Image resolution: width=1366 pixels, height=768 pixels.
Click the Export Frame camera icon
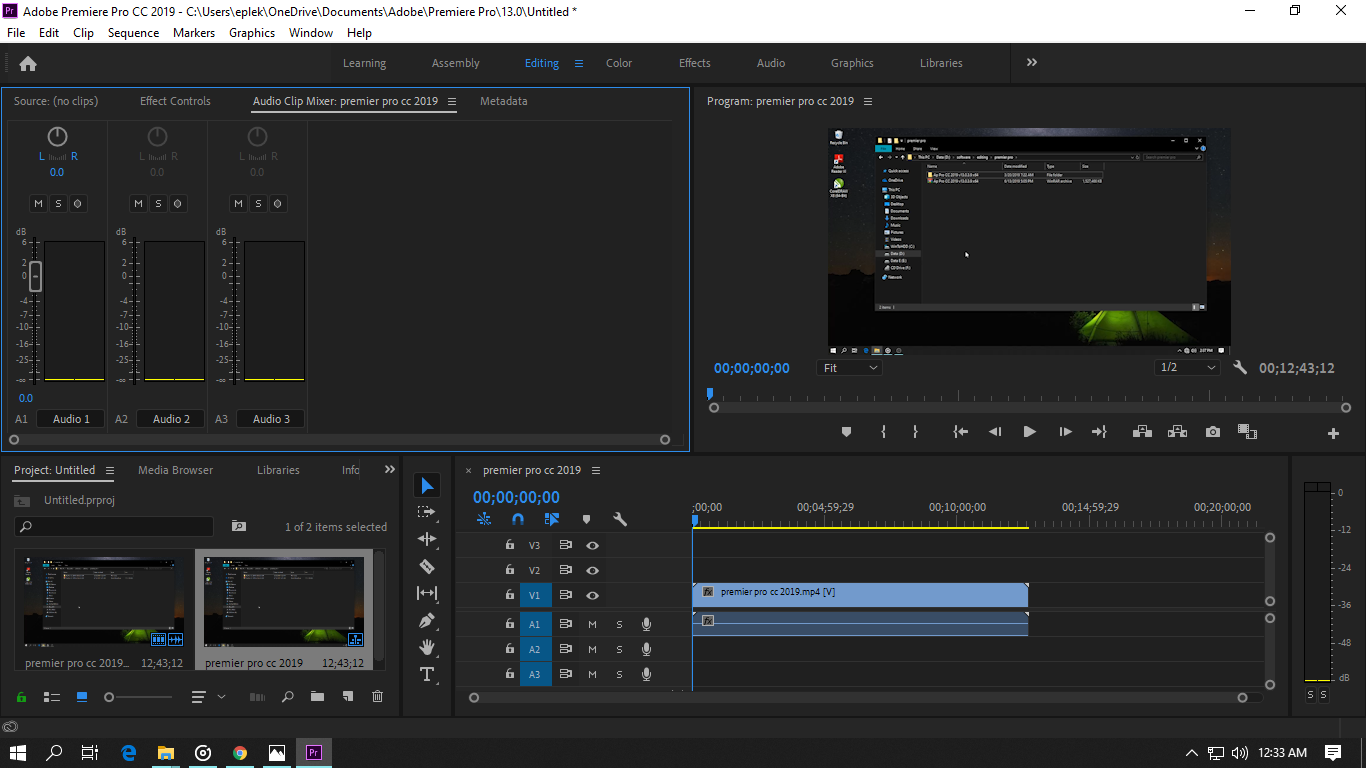[x=1212, y=432]
